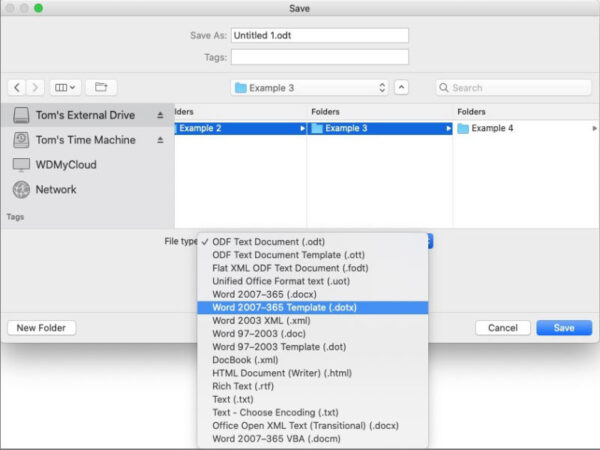Select the Example 3 folder row
The image size is (600, 450).
coord(380,128)
